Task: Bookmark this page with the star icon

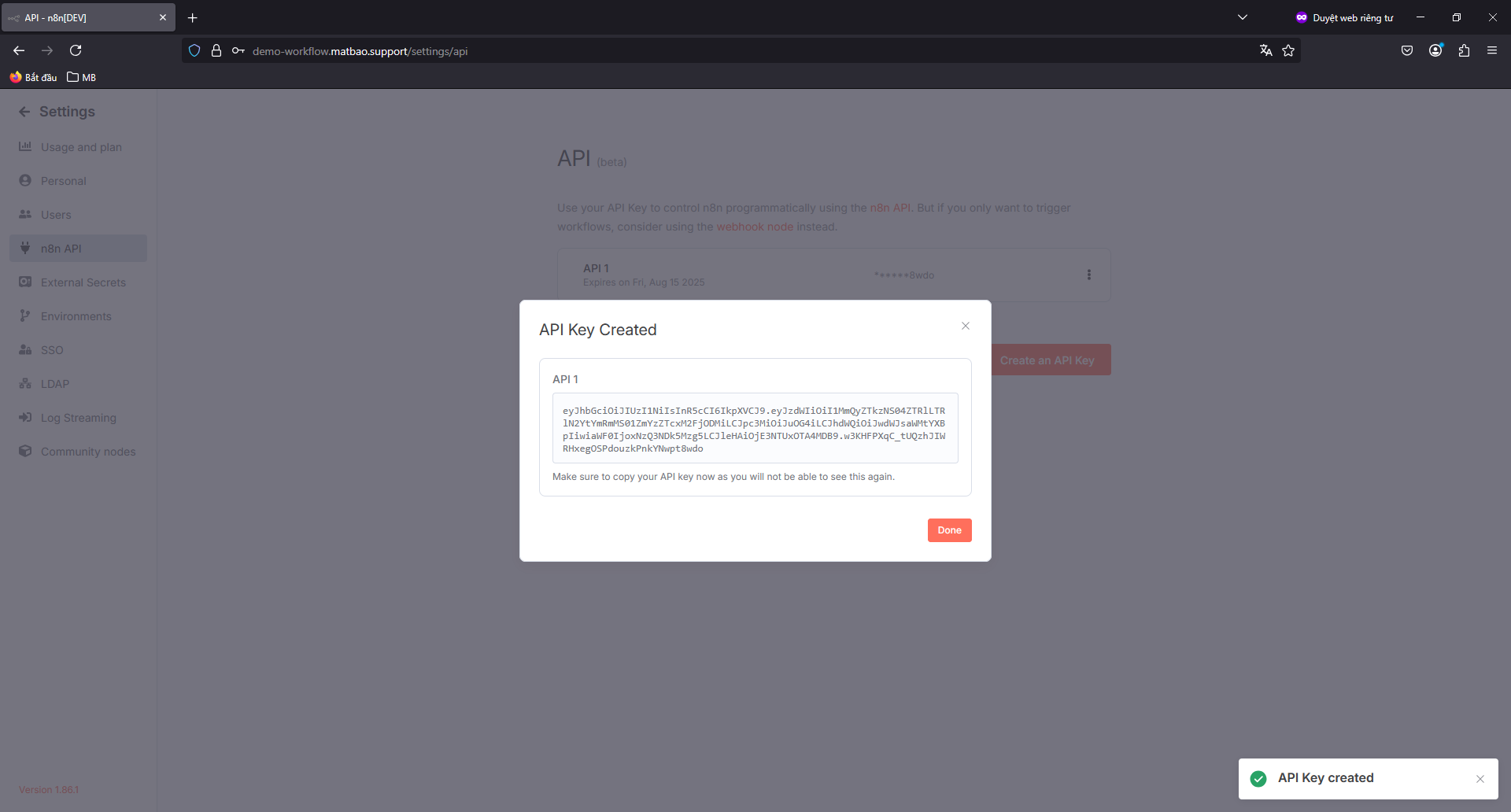Action: (x=1288, y=50)
